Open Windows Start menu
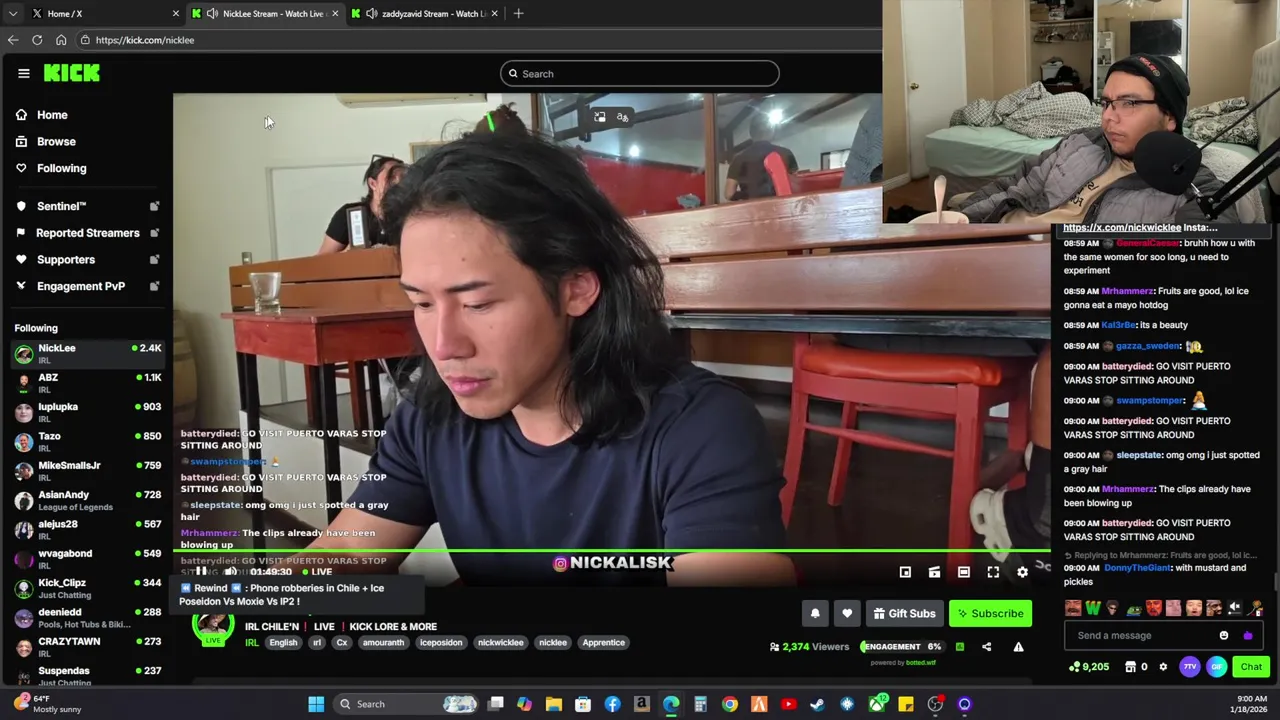This screenshot has width=1280, height=720. click(316, 704)
